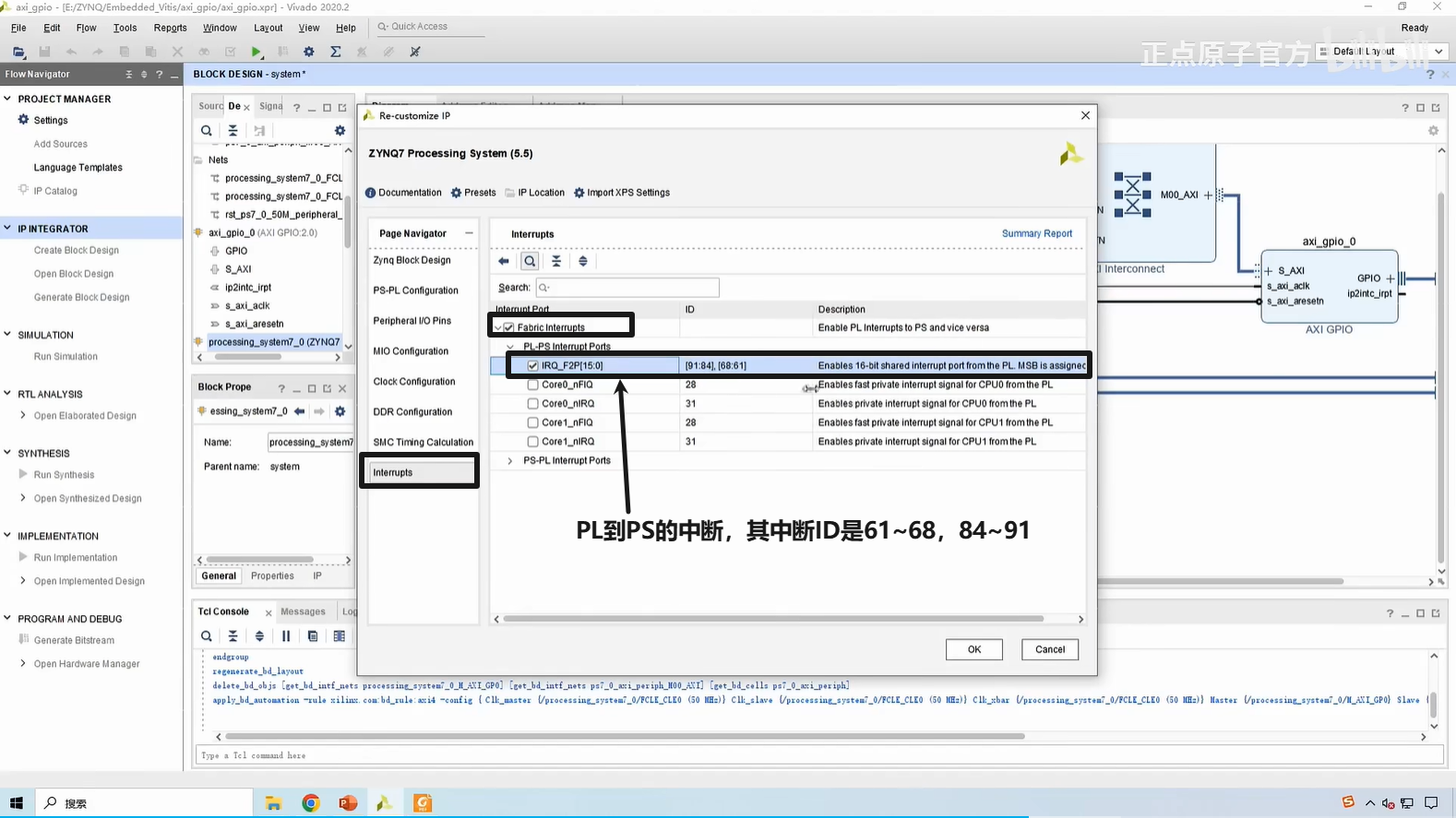Screen dimensions: 1456x818
Task: Click the Tcl command input field
Action: coord(819,755)
